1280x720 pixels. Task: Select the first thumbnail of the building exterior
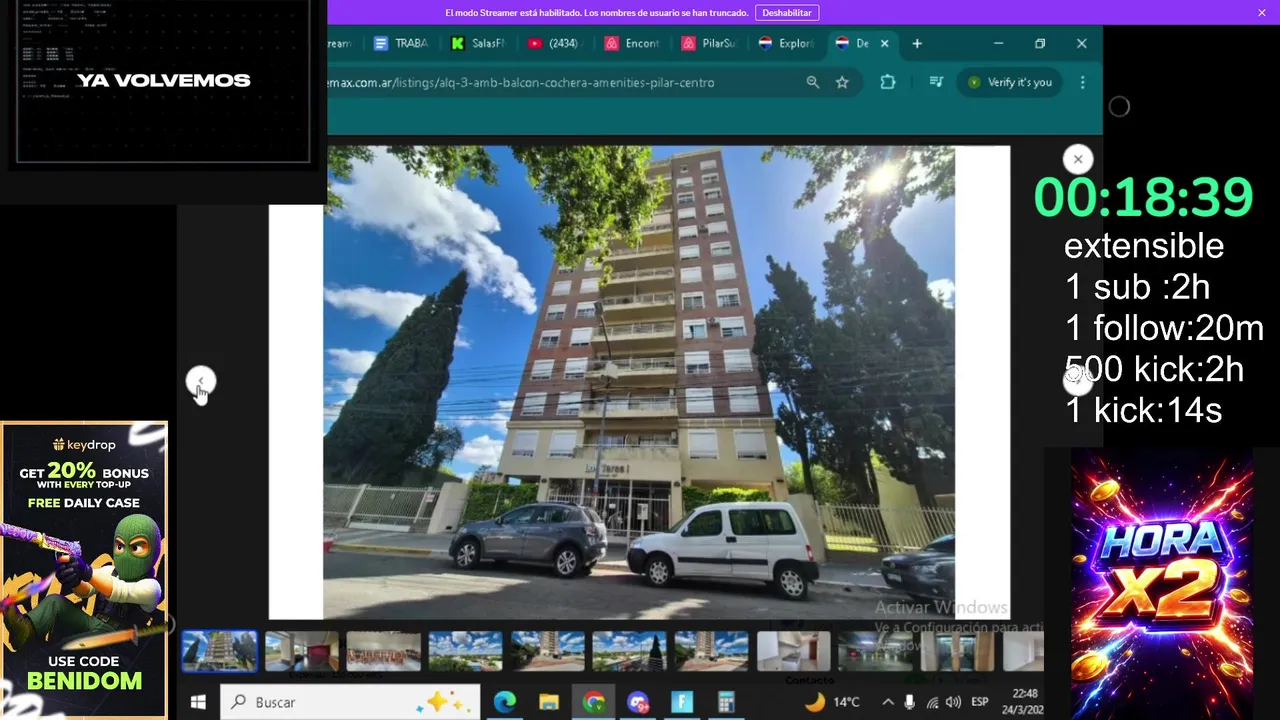click(219, 651)
